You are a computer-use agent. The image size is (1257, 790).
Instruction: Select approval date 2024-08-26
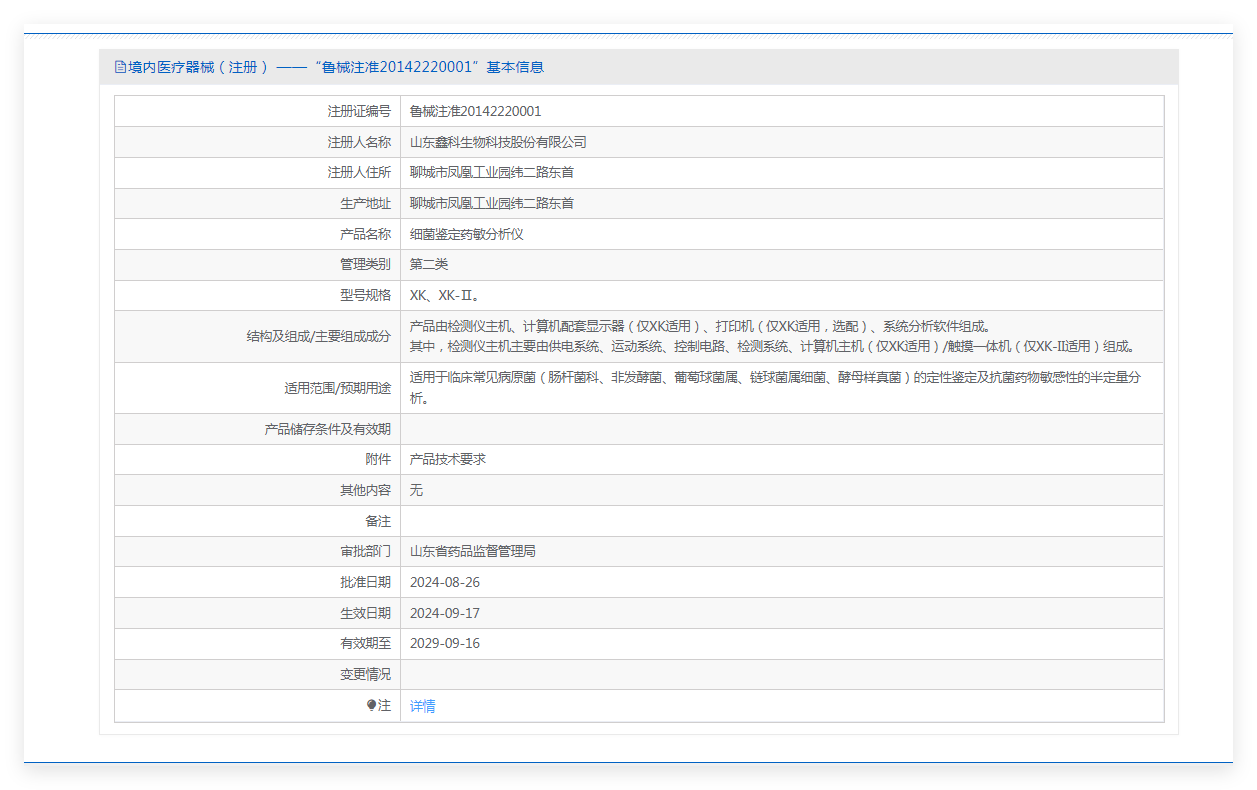pyautogui.click(x=445, y=582)
